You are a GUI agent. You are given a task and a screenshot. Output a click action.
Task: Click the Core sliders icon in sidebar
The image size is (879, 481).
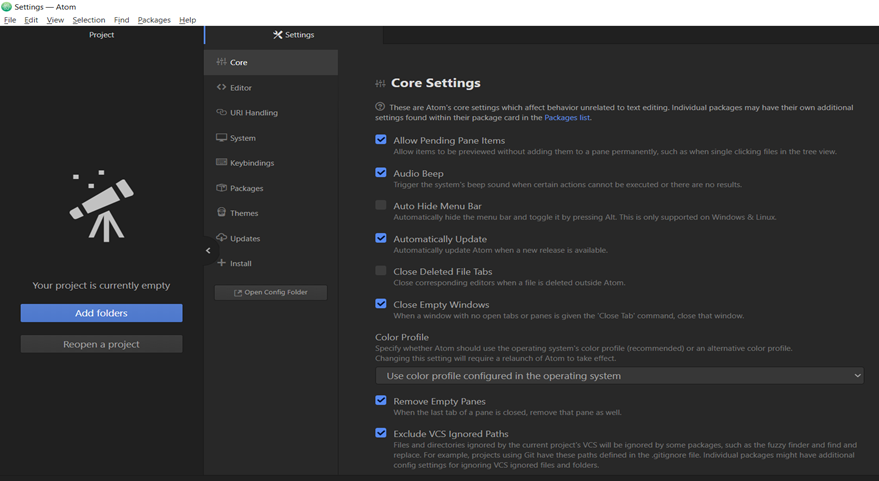pos(221,62)
